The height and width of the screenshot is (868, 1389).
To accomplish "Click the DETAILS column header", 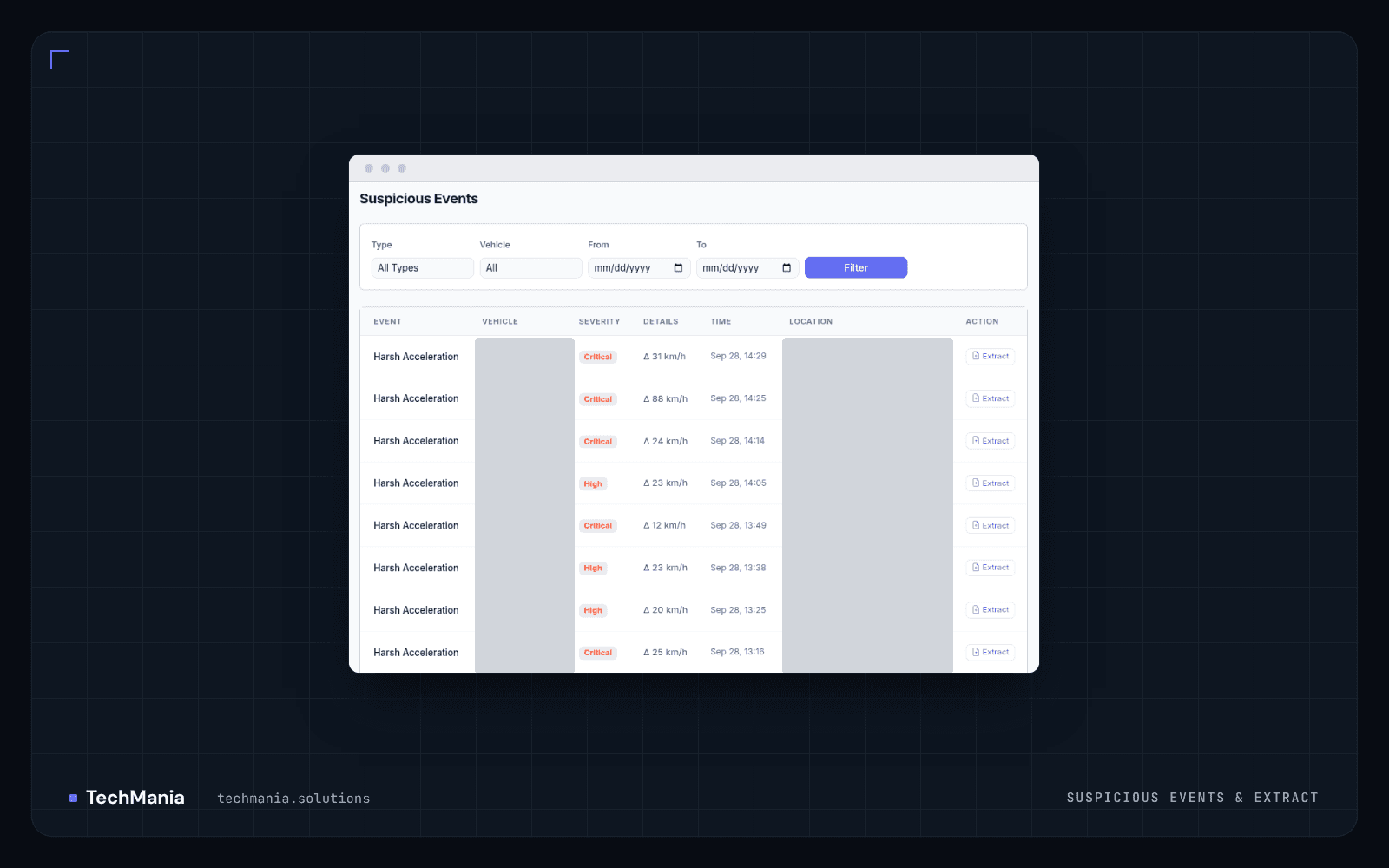I will [661, 321].
